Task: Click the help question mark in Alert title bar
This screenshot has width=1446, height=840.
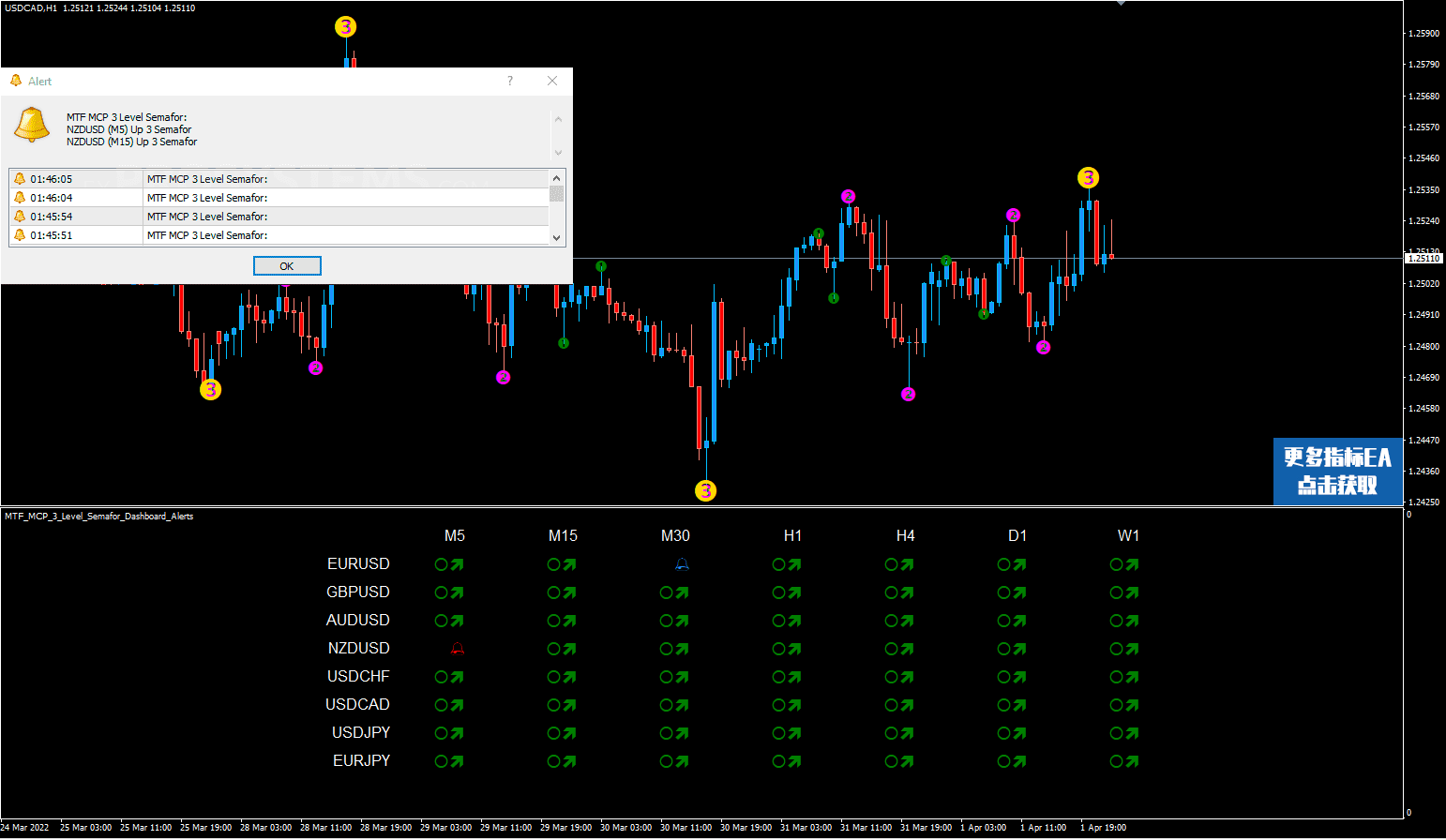Action: [510, 82]
